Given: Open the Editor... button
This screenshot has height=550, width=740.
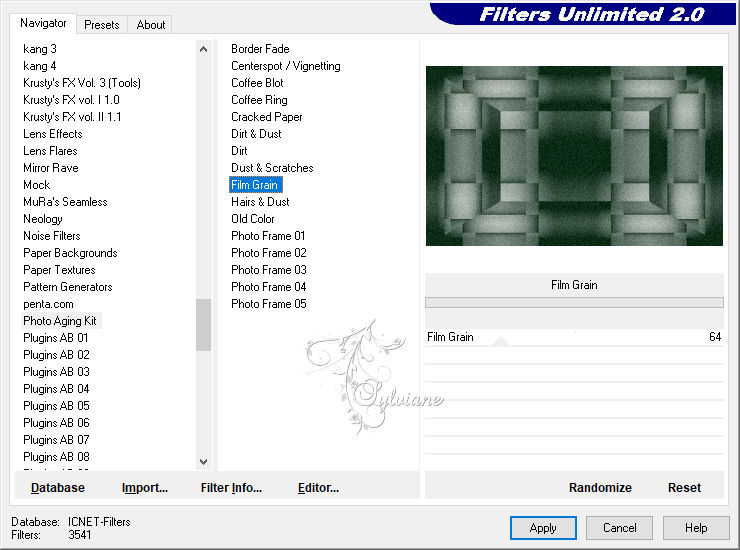Looking at the screenshot, I should [x=318, y=488].
